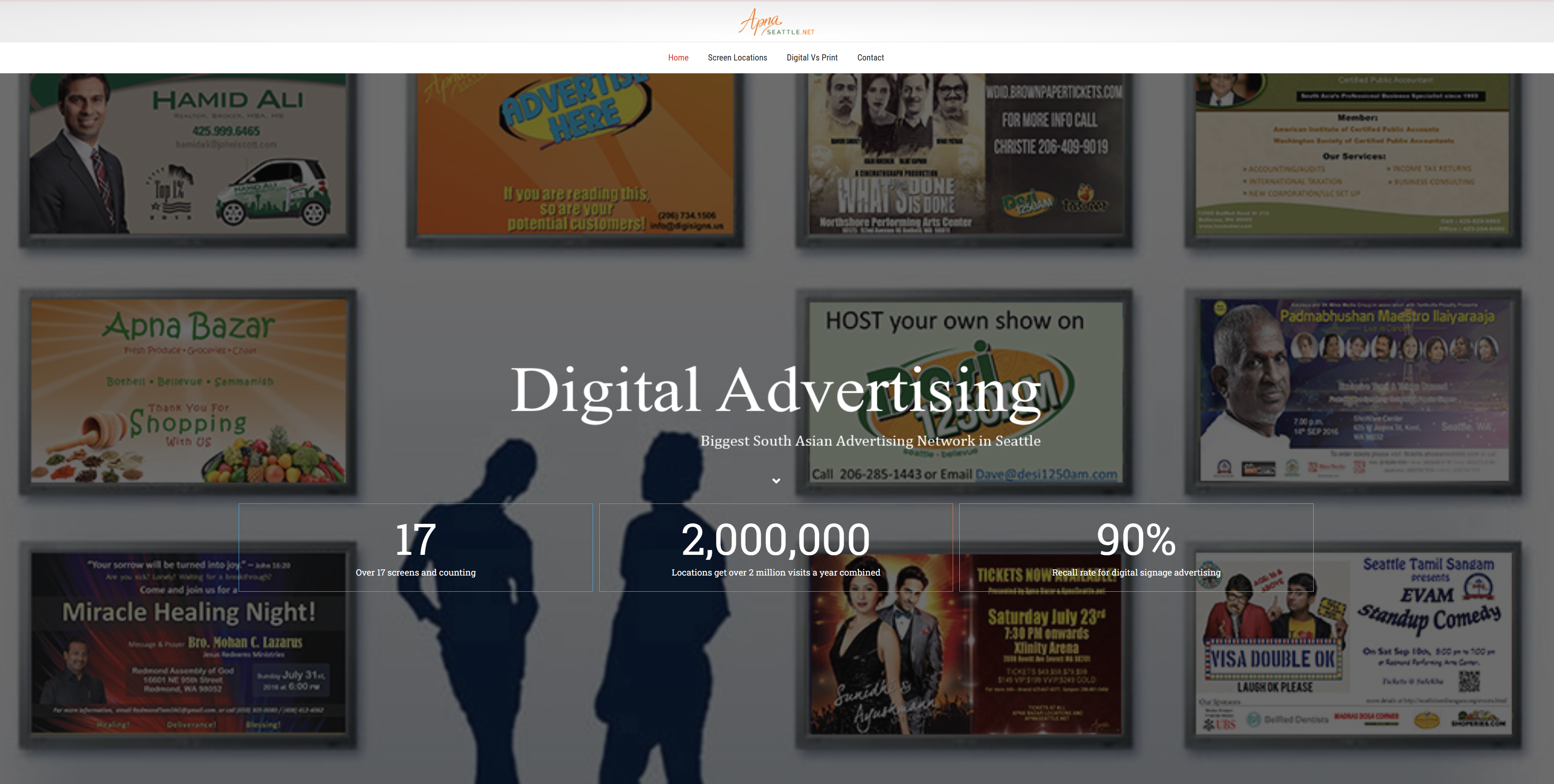
Task: Select the 90% recall rate stat box
Action: pyautogui.click(x=1136, y=547)
